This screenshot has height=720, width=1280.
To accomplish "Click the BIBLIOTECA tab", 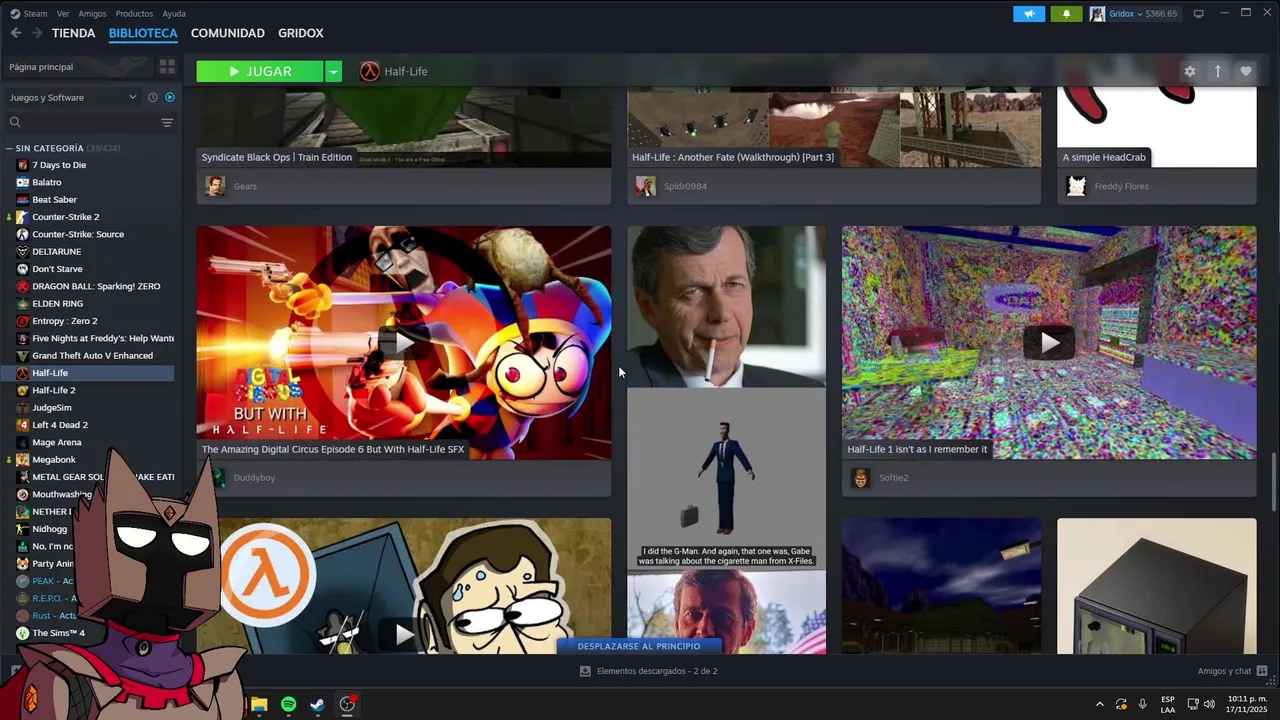I will (143, 33).
